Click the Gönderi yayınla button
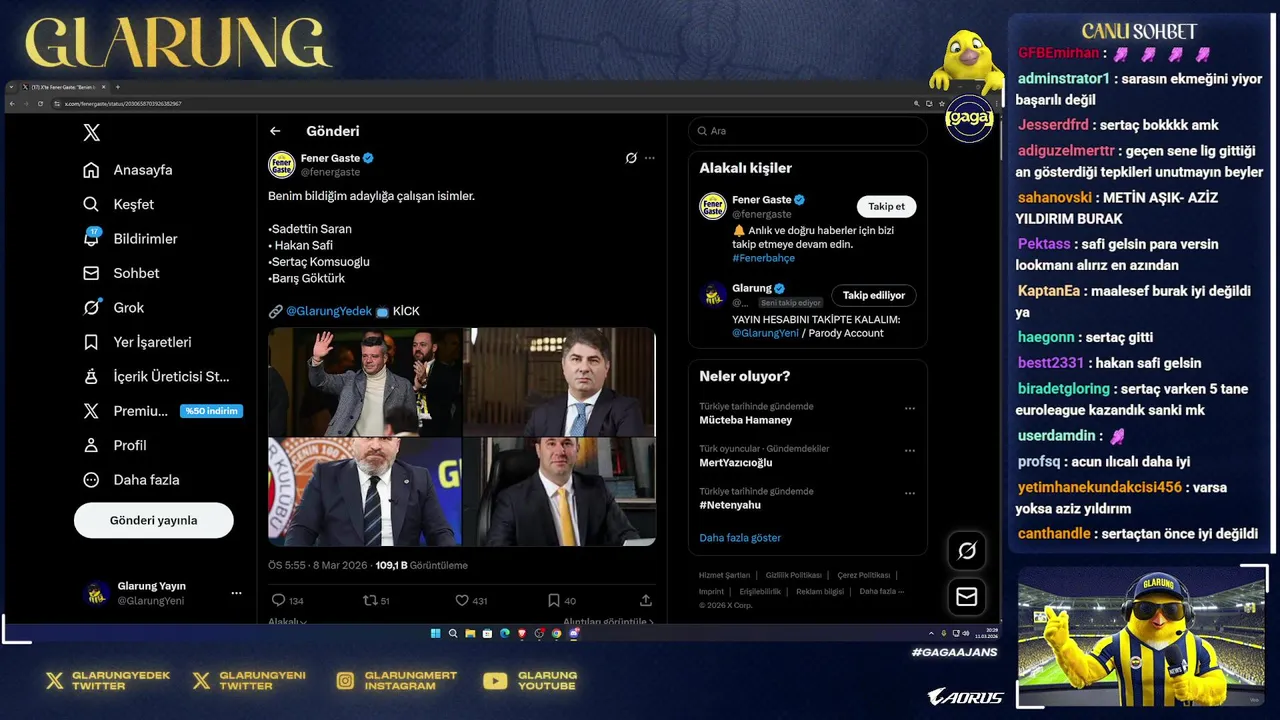1280x720 pixels. coord(154,520)
